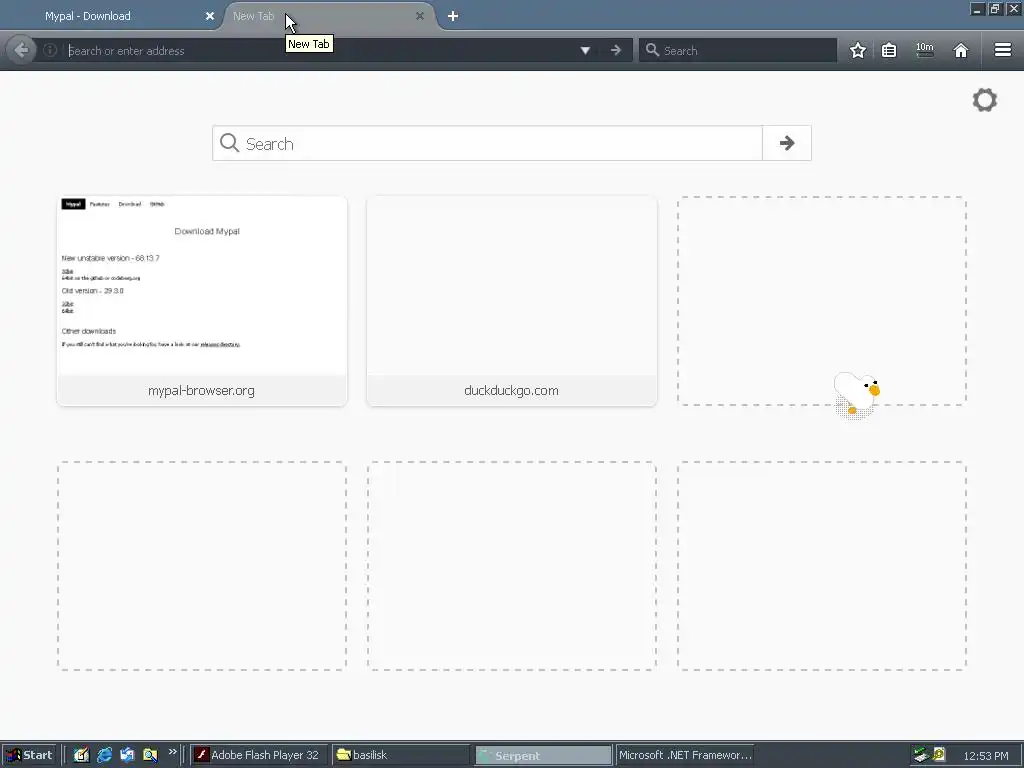Screen dimensions: 1024x768
Task: Switch to Adobe Flash Player 32 taskbar item
Action: pyautogui.click(x=258, y=755)
